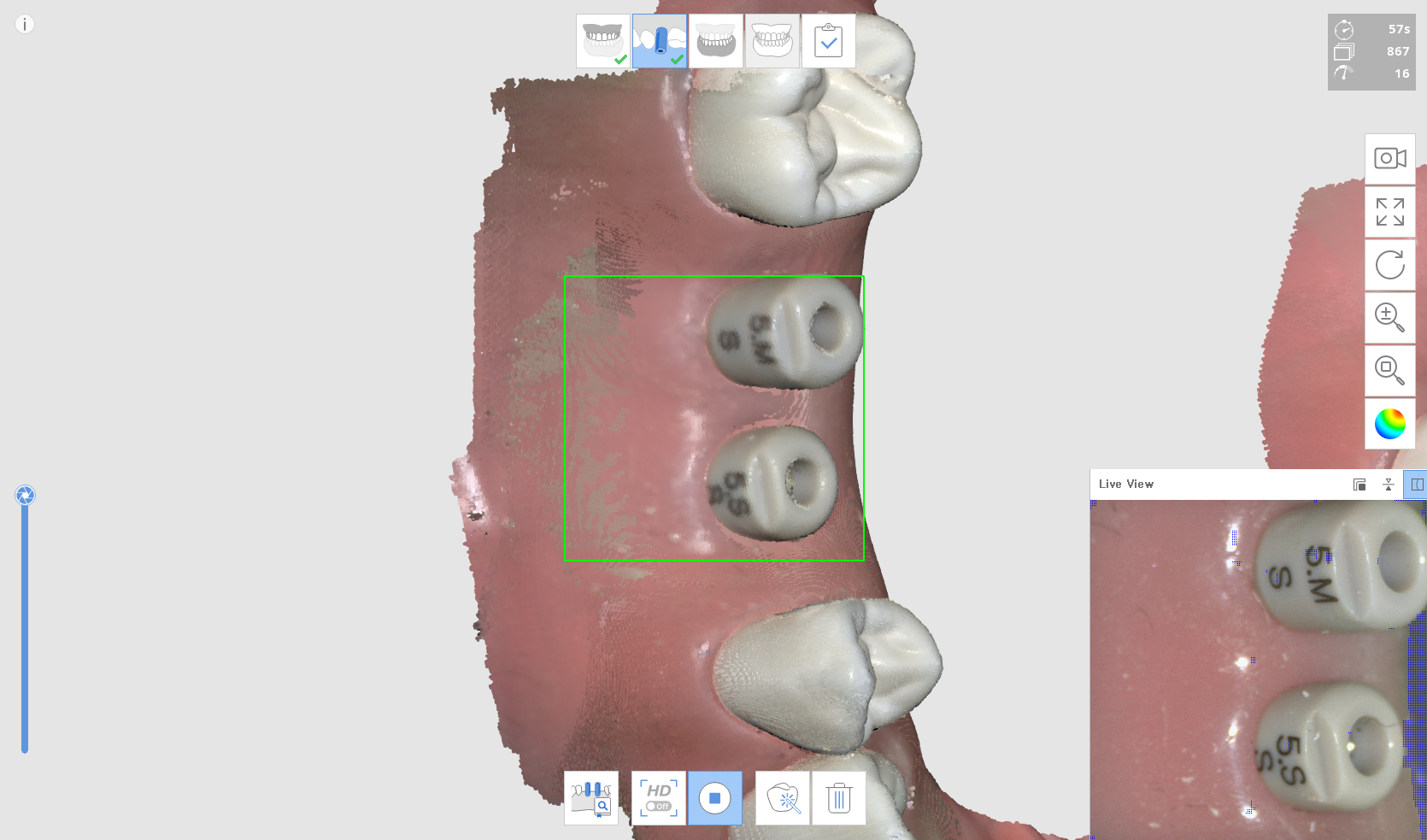Viewport: 1427px width, 840px height.
Task: Select the zoom in magnifier tool
Action: click(x=1390, y=318)
